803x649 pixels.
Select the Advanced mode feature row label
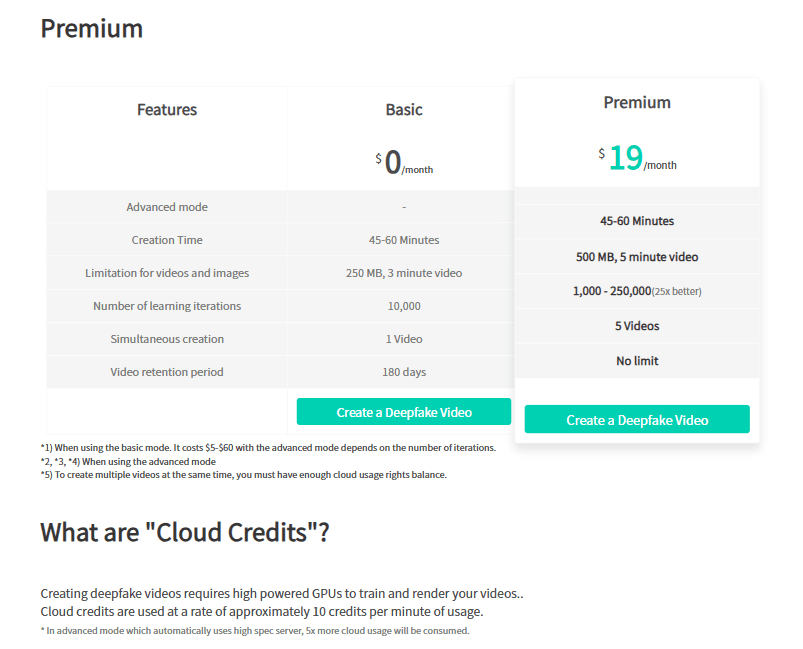tap(167, 207)
